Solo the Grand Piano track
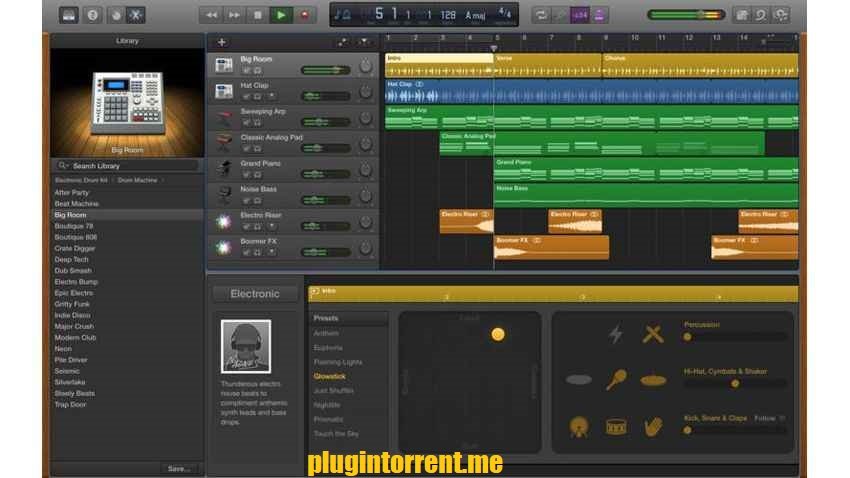The height and width of the screenshot is (478, 850). (x=257, y=175)
